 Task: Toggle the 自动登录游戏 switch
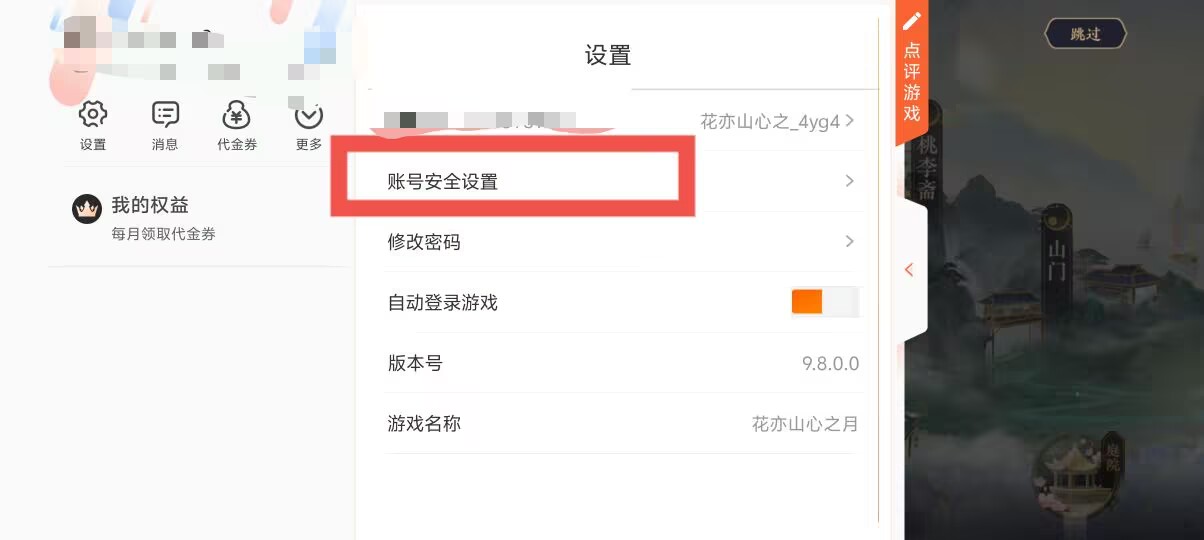click(x=825, y=302)
